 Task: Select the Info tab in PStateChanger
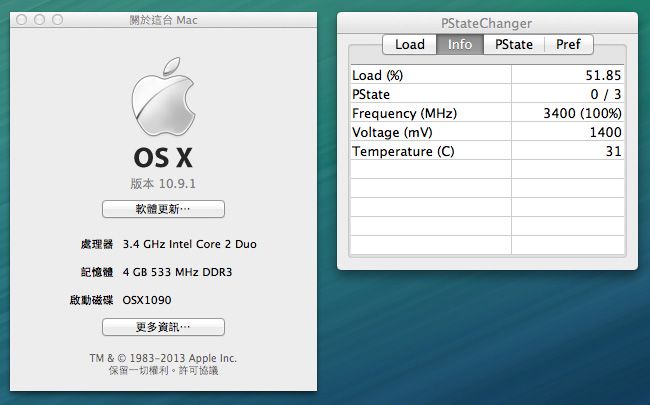460,44
